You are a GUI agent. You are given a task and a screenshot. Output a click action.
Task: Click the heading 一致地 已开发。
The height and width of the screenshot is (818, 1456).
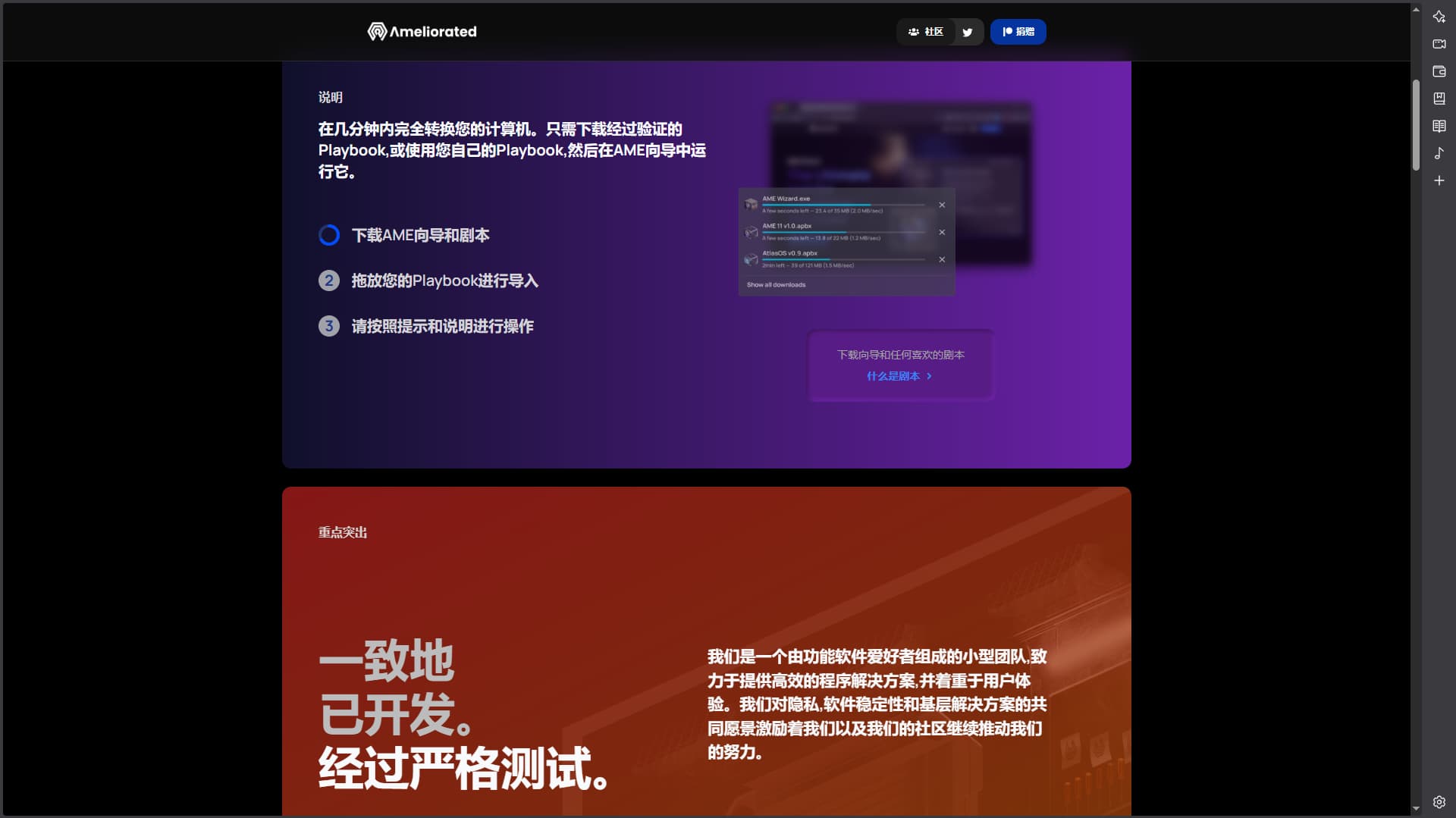(x=394, y=688)
